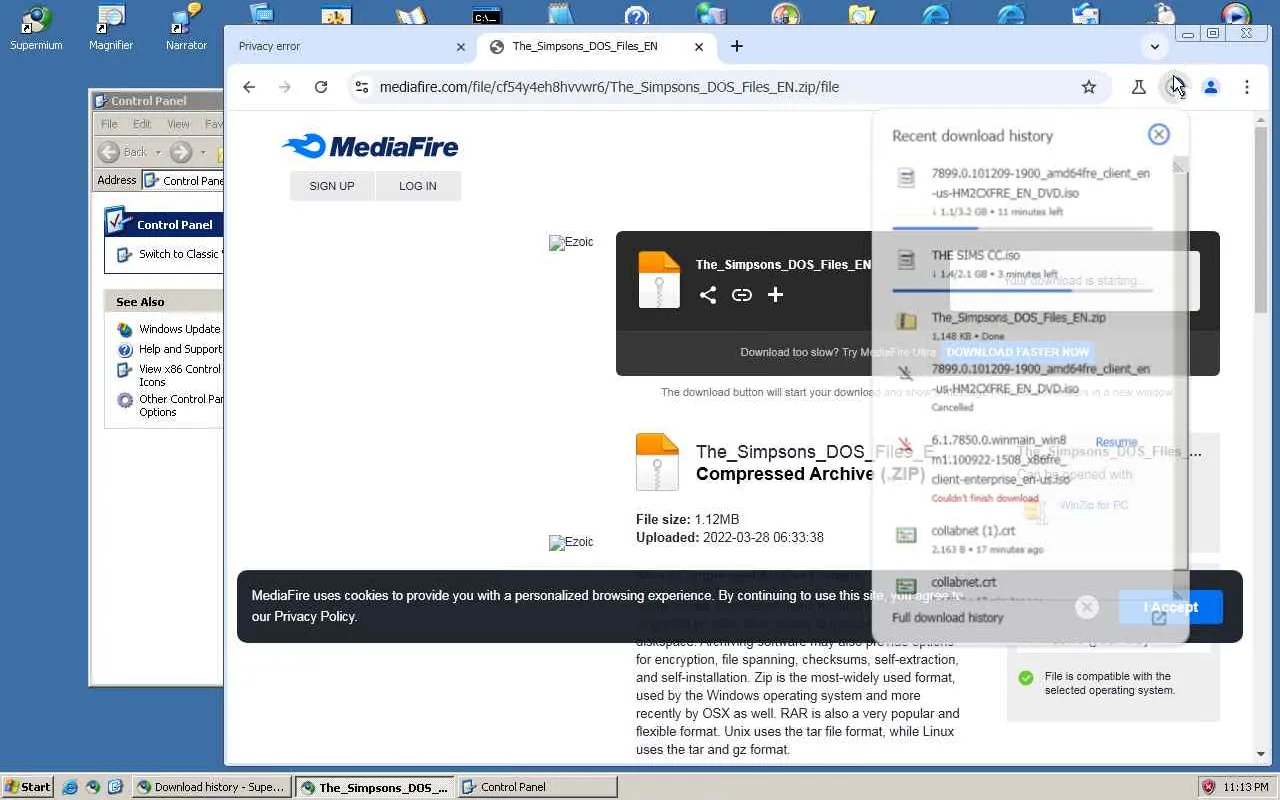The image size is (1280, 800).
Task: Launch the Magnifier desktop shortcut
Action: [110, 27]
